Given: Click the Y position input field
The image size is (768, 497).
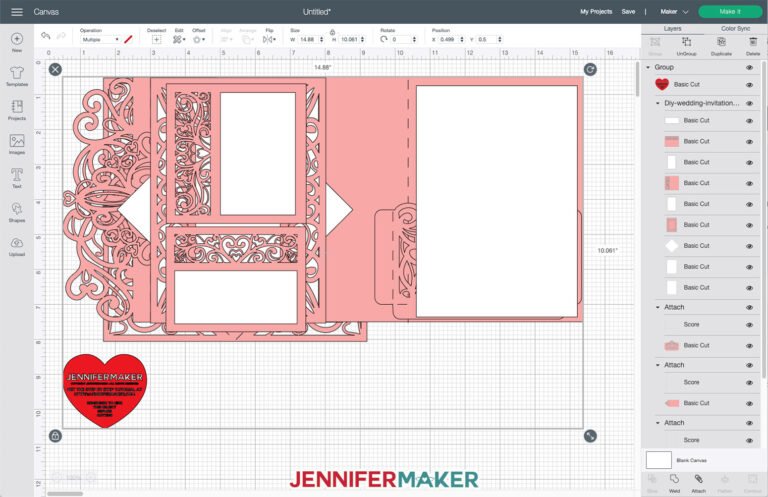Looking at the screenshot, I should (x=486, y=39).
